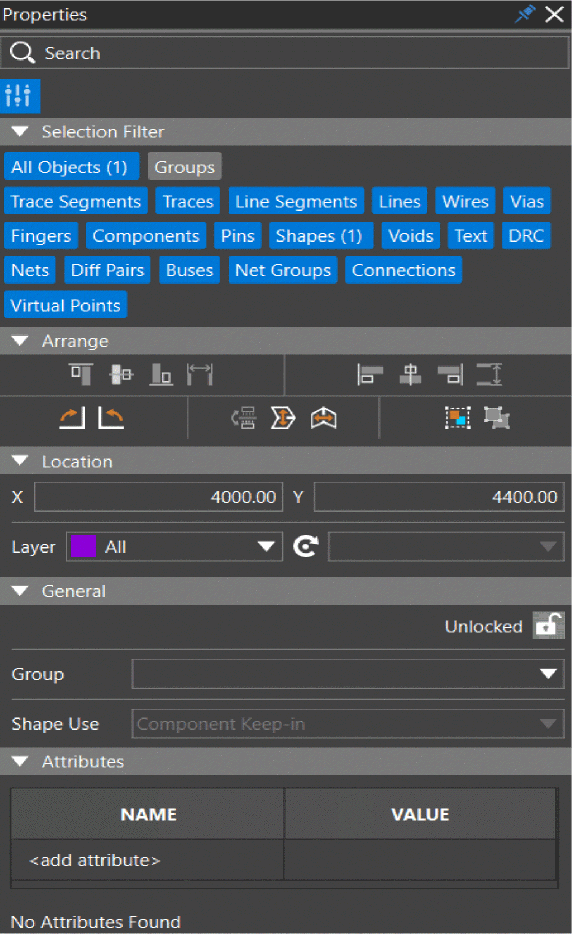Collapse the Selection Filter section
Image resolution: width=572 pixels, height=934 pixels.
tap(20, 132)
